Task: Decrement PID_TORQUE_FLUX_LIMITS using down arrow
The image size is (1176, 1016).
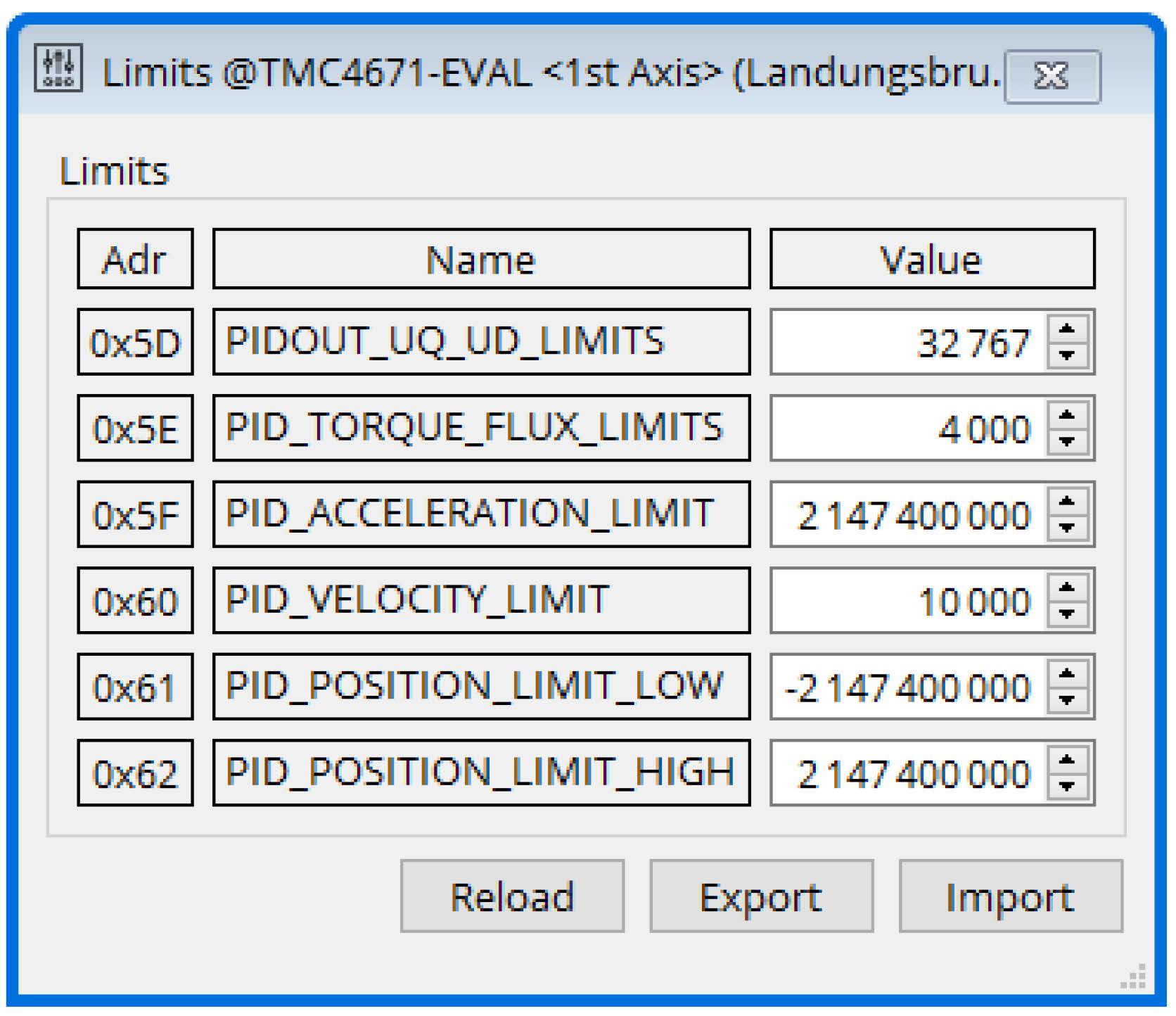Action: coord(1067,442)
